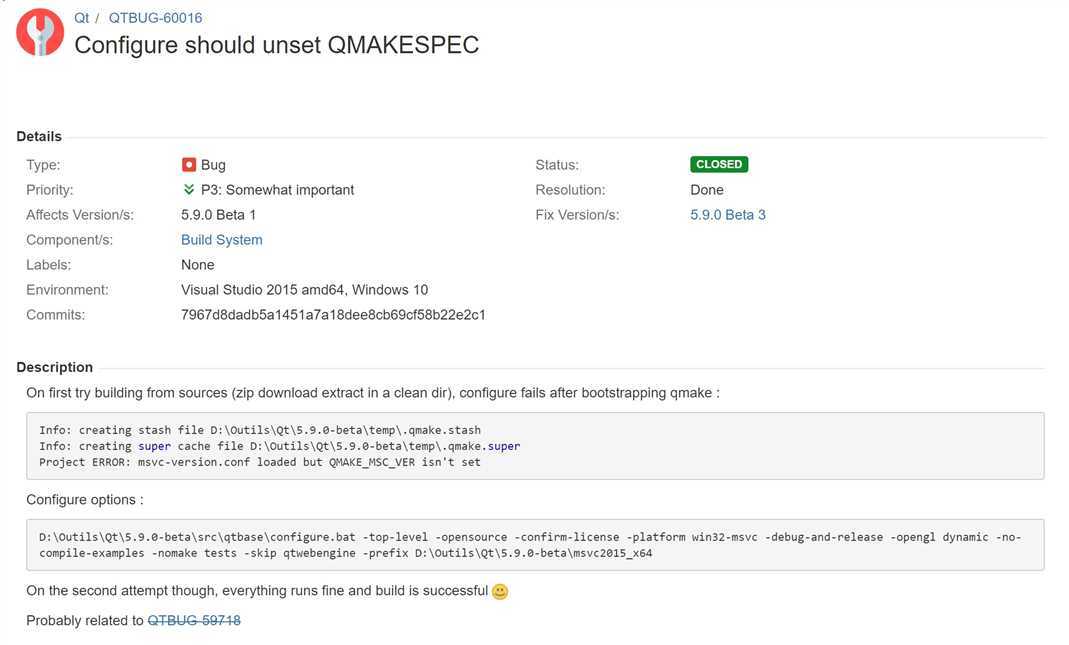Click the red Bug type icon
The image size is (1069, 645).
189,165
